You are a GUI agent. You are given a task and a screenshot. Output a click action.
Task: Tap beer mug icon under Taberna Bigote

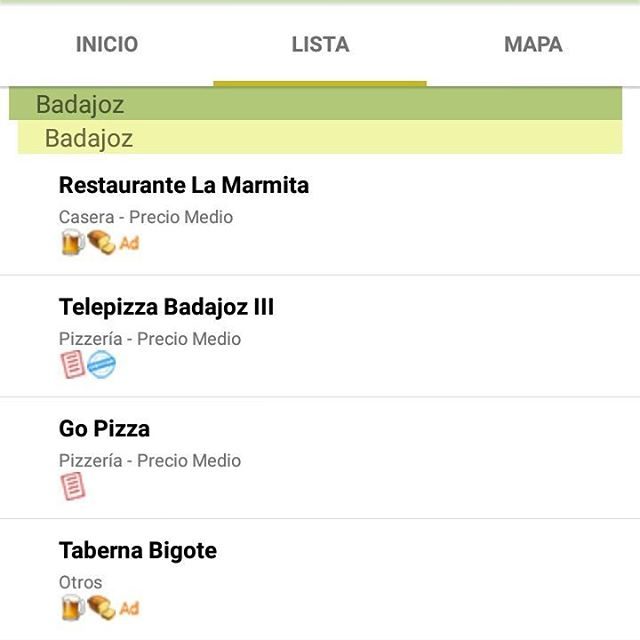pos(72,607)
